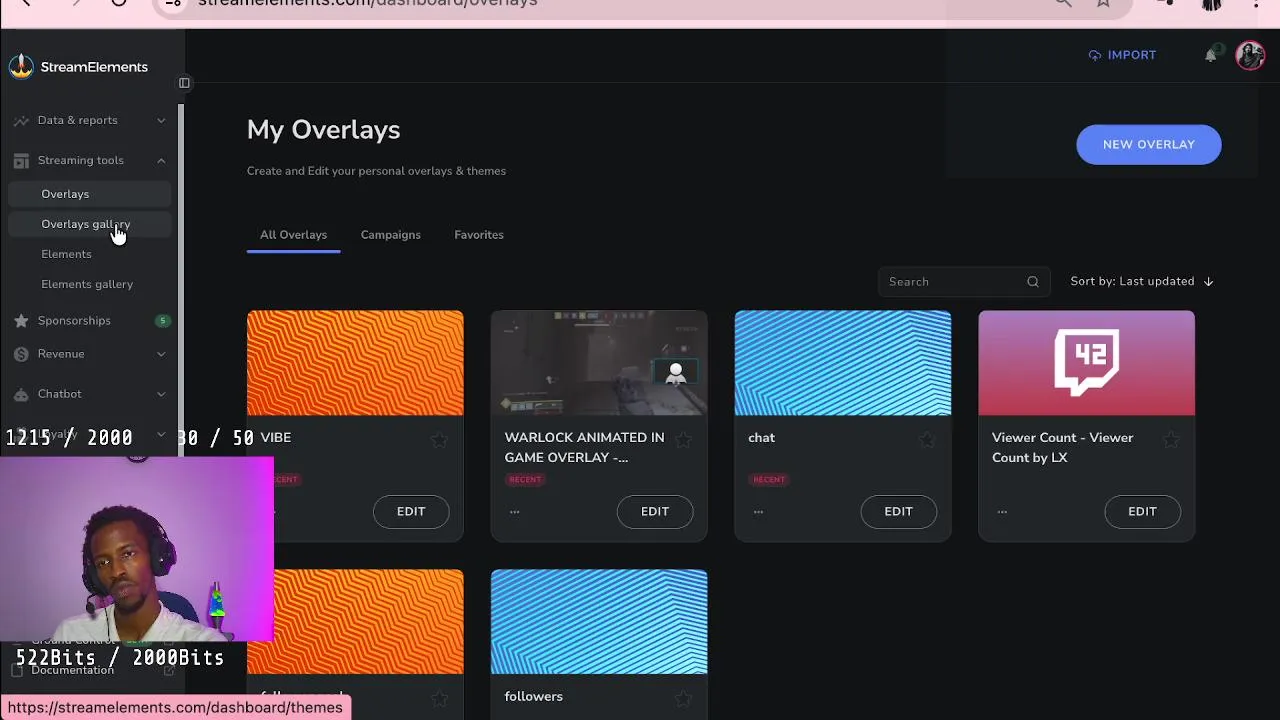Open the user profile avatar

point(1250,55)
